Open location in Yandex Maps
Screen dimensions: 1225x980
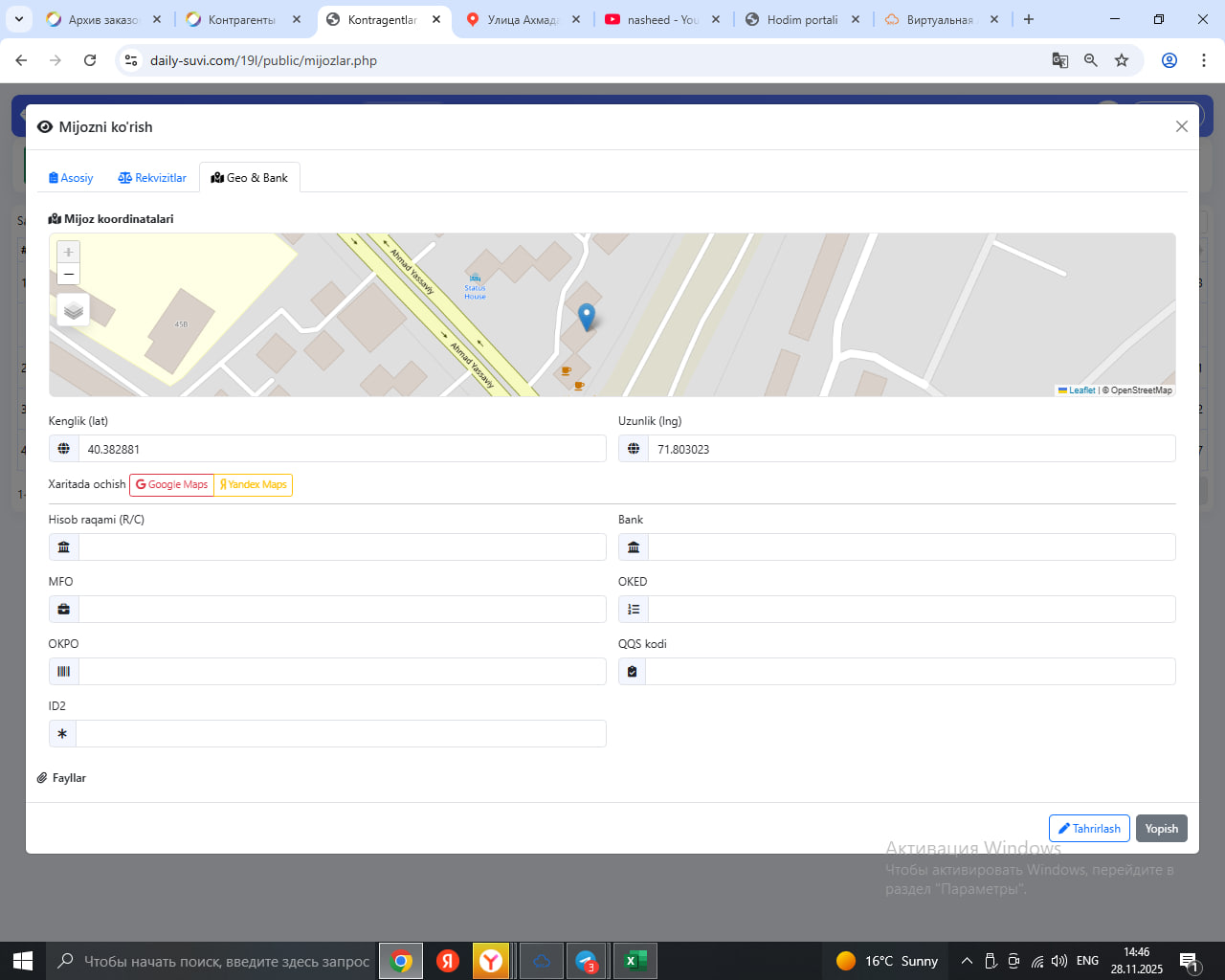pos(254,485)
